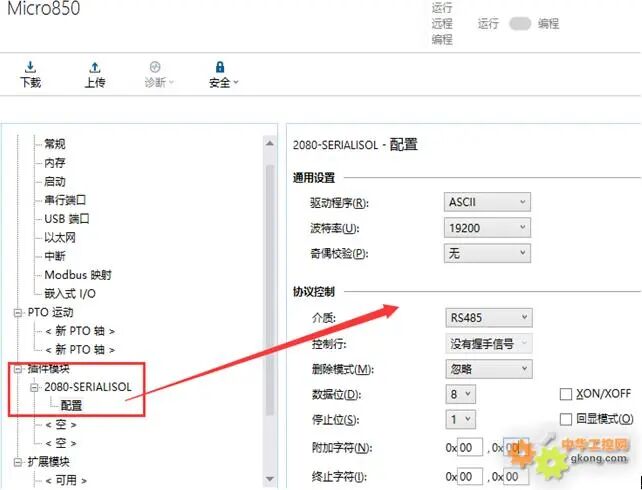Select the second < 新 PTO 轴 > item

80,350
